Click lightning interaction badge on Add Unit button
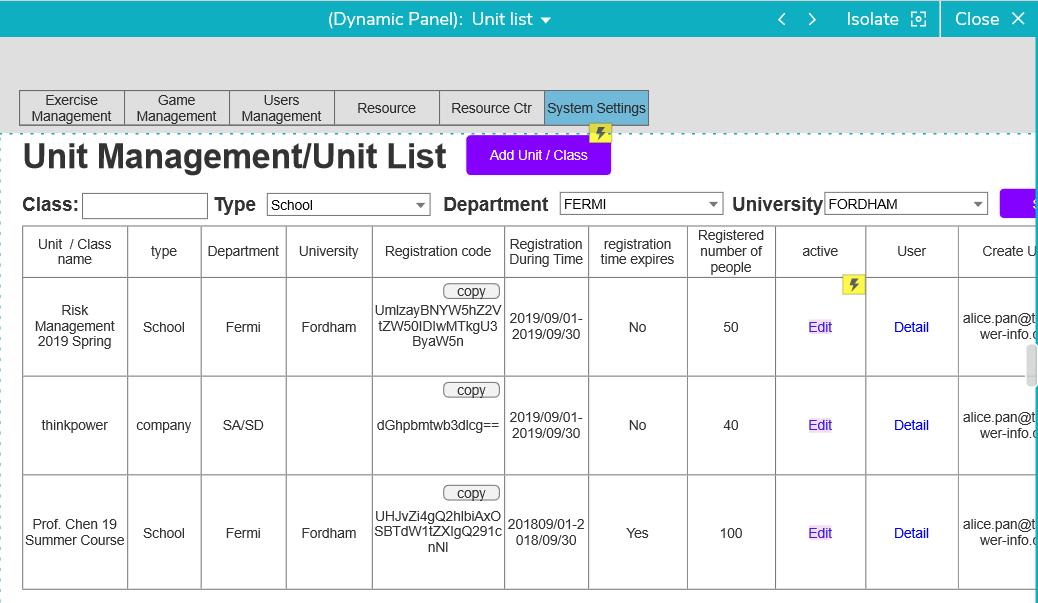Screen dimensions: 1038x603 pyautogui.click(x=600, y=132)
